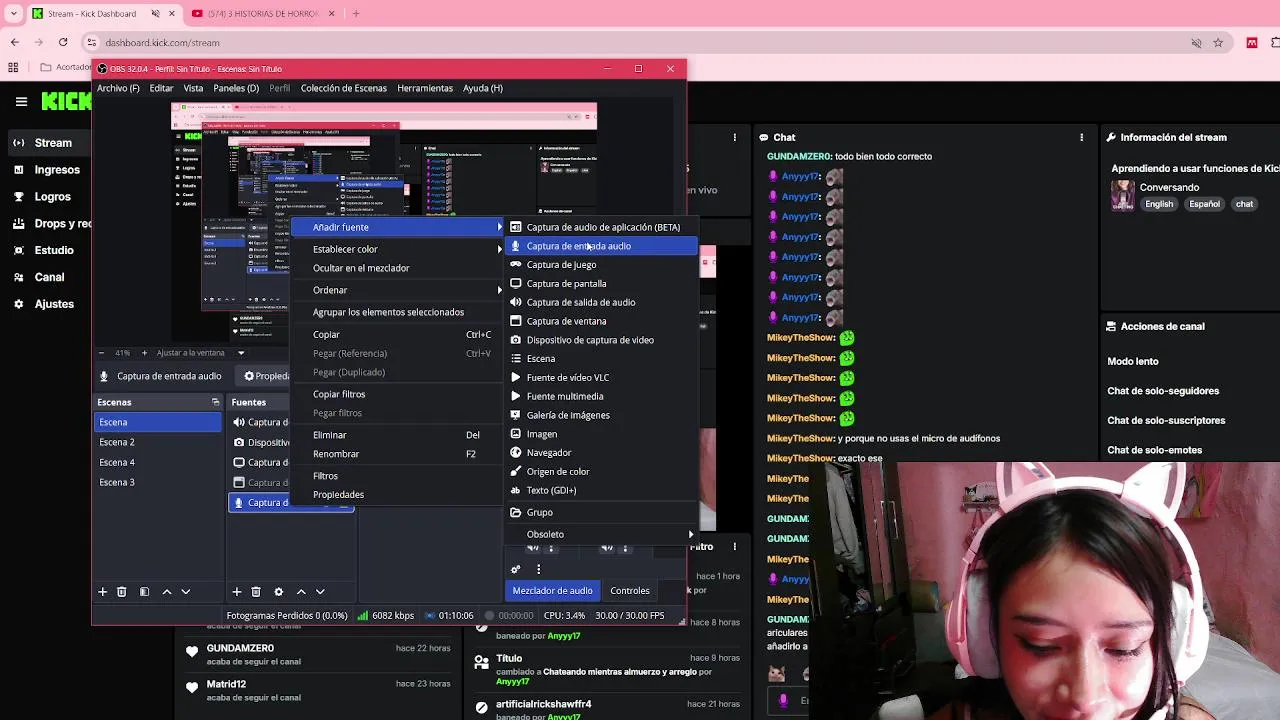This screenshot has height=720, width=1280.
Task: Click the English stream tag
Action: point(1159,204)
